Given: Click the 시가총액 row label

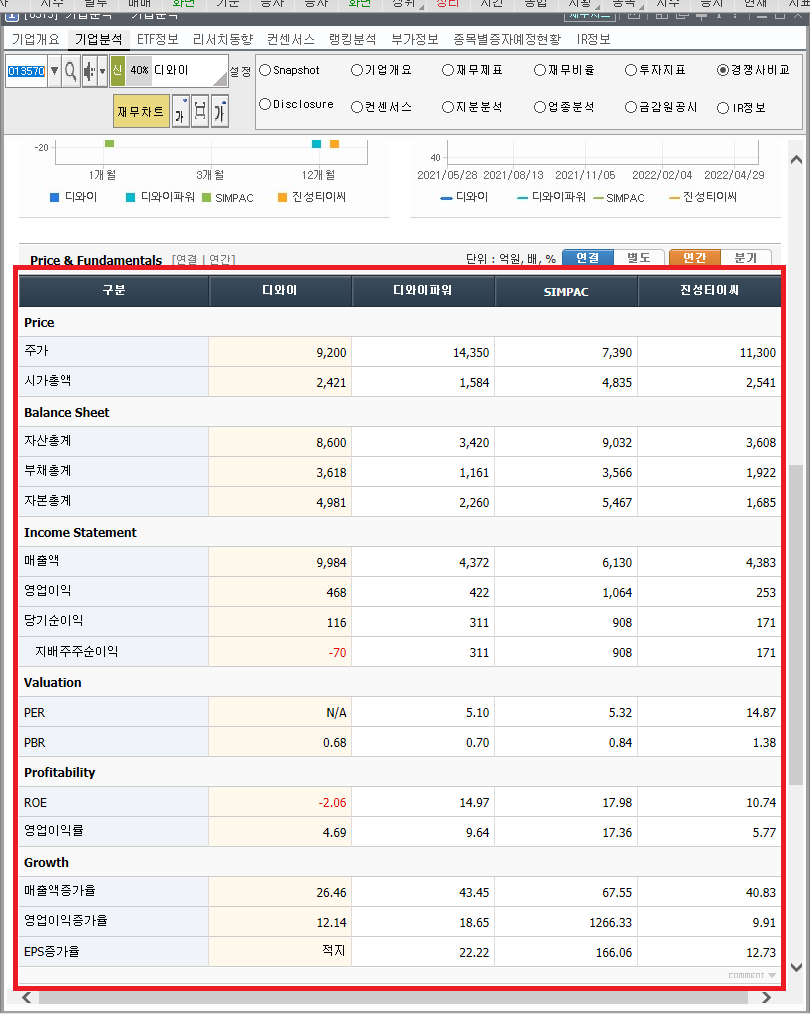Looking at the screenshot, I should 48,381.
